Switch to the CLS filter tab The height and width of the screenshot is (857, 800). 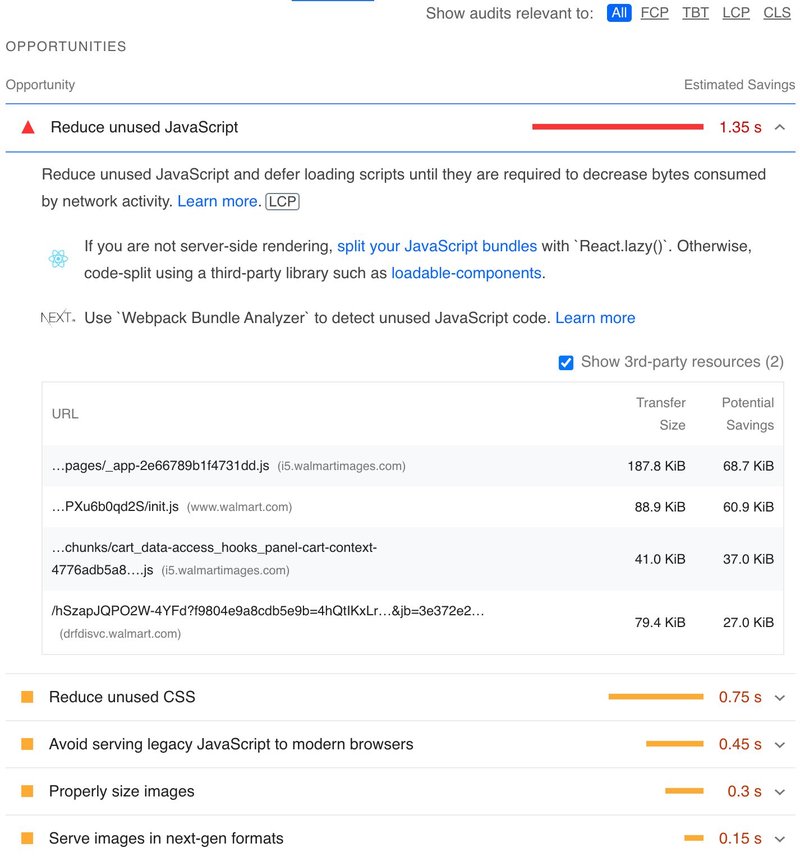pos(778,13)
